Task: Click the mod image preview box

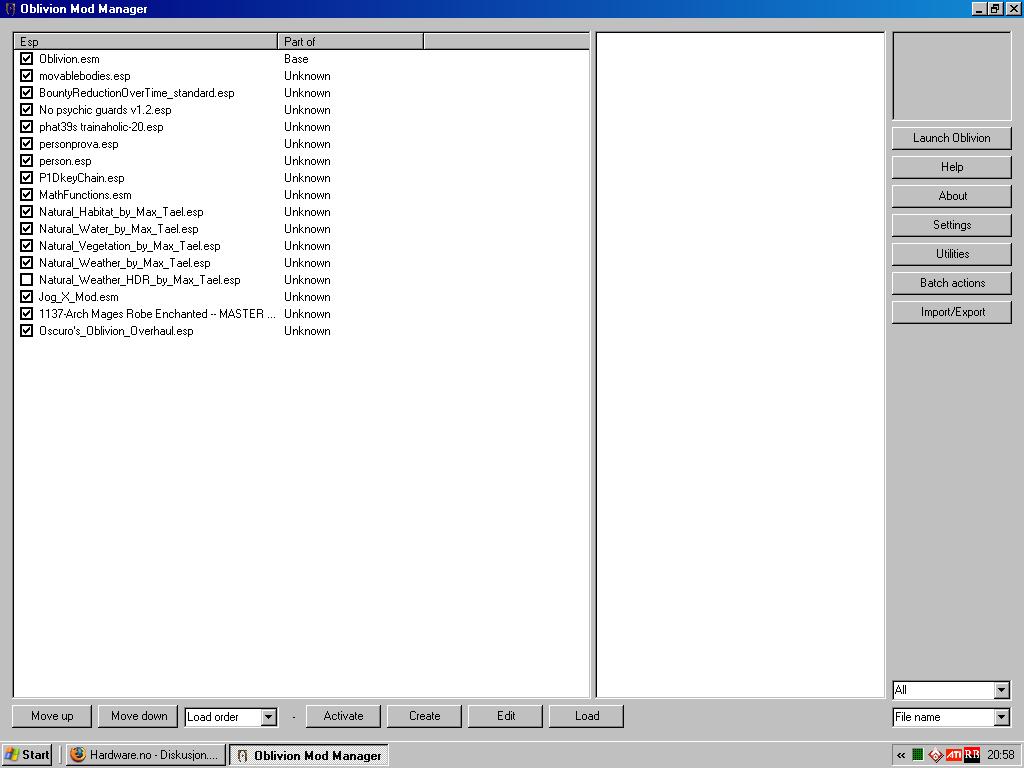Action: pyautogui.click(x=952, y=76)
